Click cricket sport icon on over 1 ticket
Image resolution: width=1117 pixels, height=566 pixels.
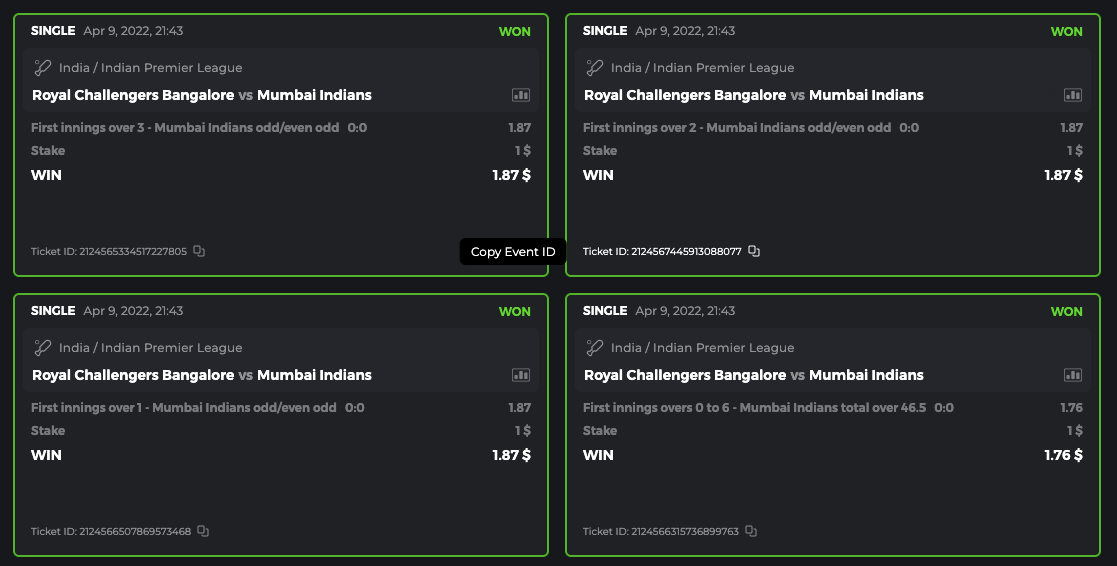pos(42,348)
